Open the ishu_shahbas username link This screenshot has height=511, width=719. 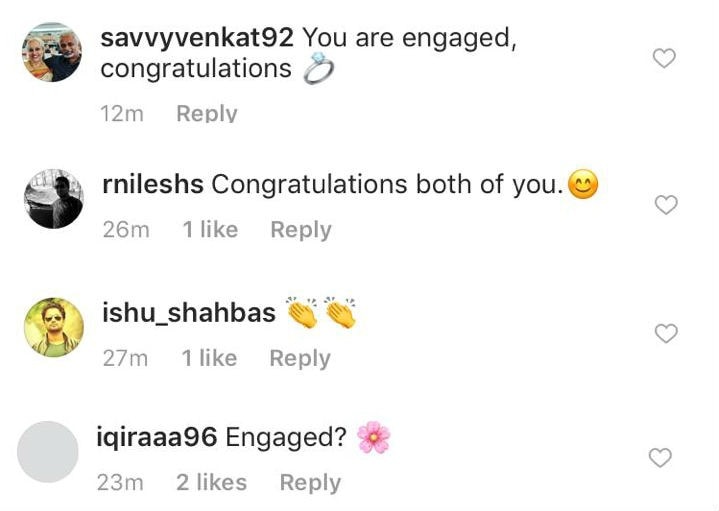tap(189, 313)
